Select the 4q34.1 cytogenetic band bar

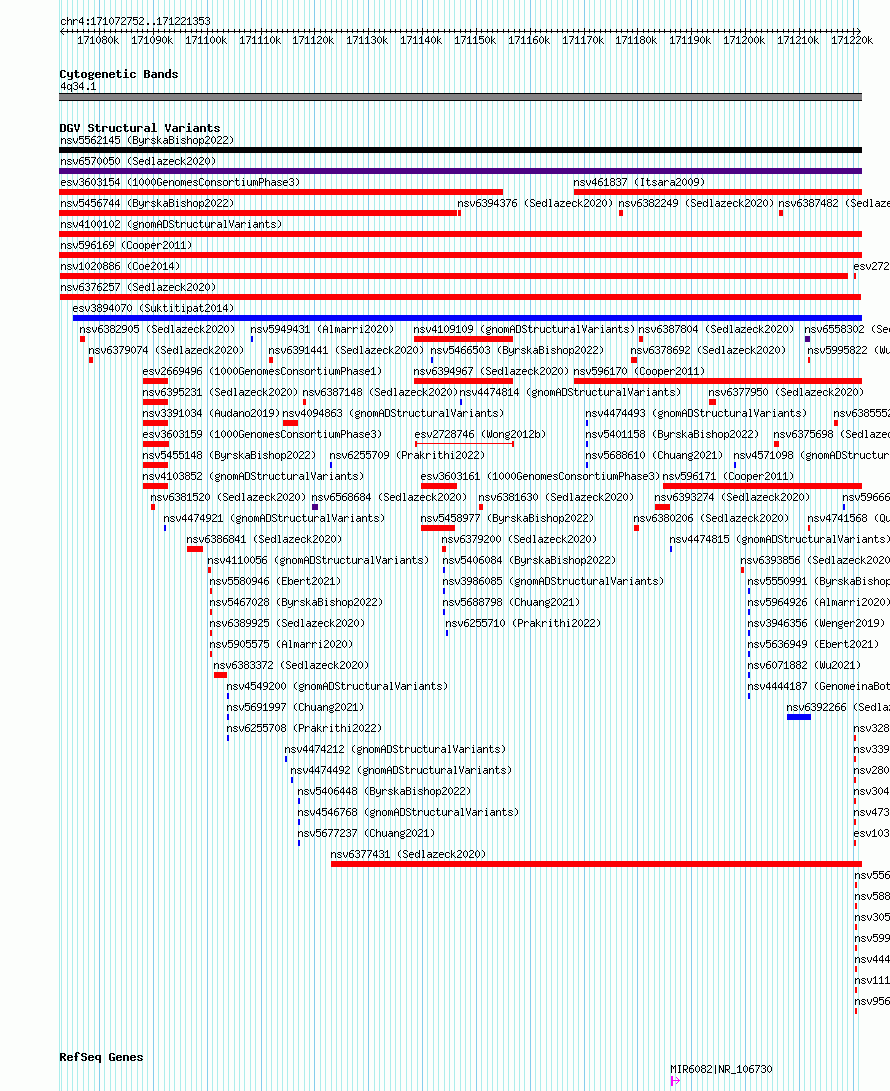(461, 97)
